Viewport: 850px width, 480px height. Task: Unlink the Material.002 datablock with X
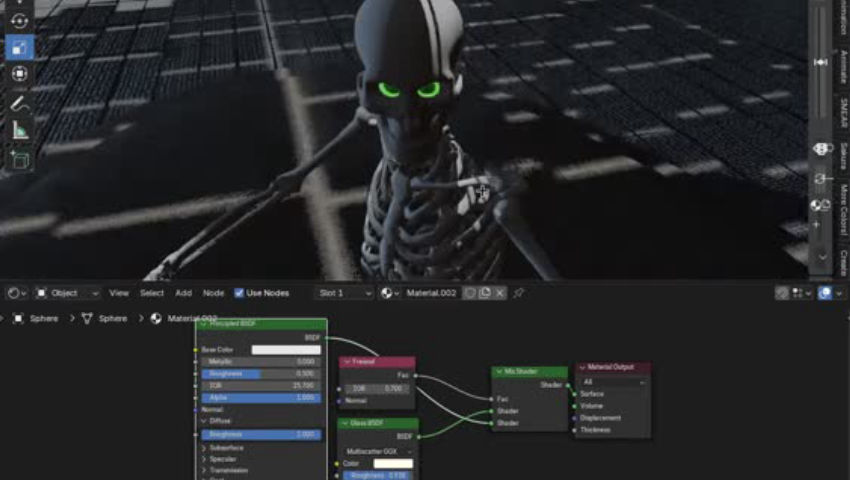(500, 293)
